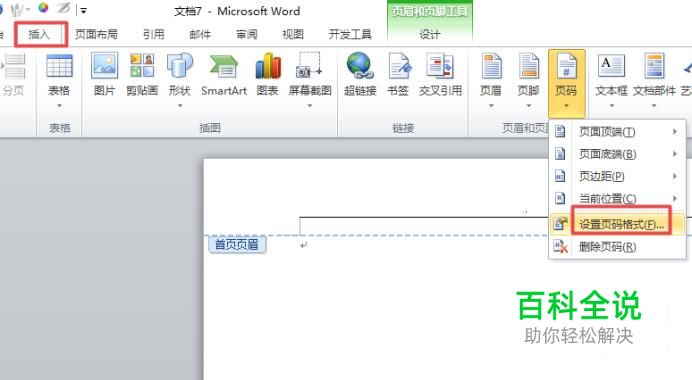
Task: Expand the 页面底端 submenu arrow
Action: [x=675, y=154]
